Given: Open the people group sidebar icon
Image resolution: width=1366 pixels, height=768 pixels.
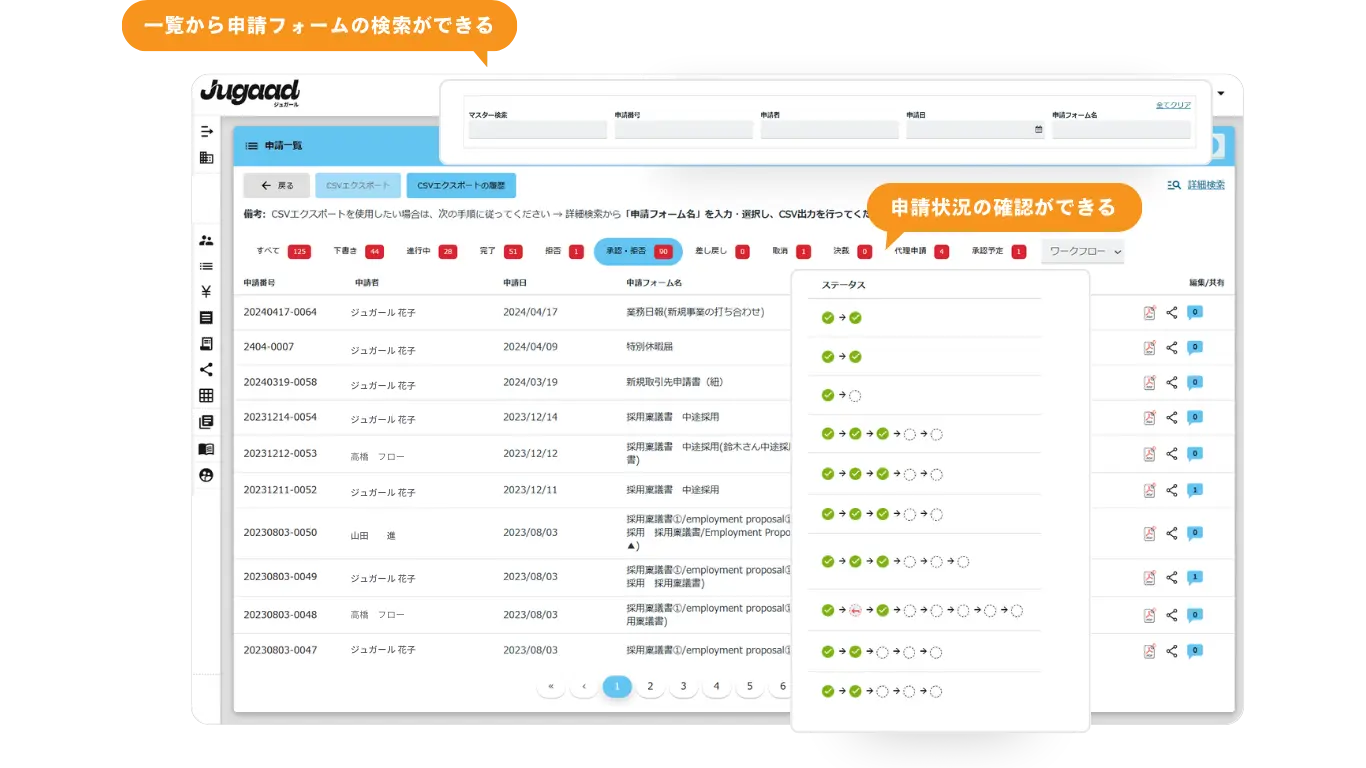Looking at the screenshot, I should pyautogui.click(x=206, y=240).
